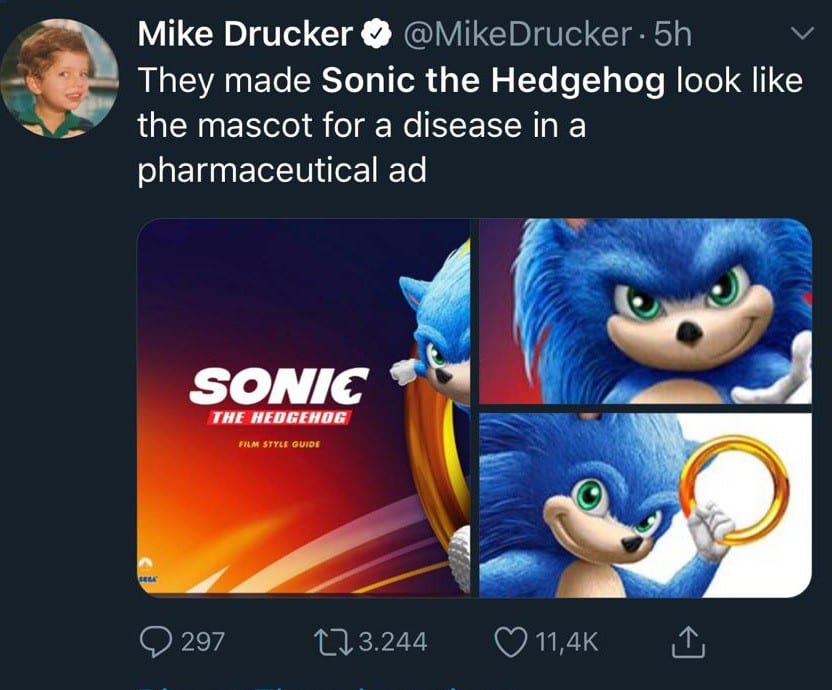The width and height of the screenshot is (832, 690).
Task: Click the 3.244 retweets count
Action: (x=392, y=641)
